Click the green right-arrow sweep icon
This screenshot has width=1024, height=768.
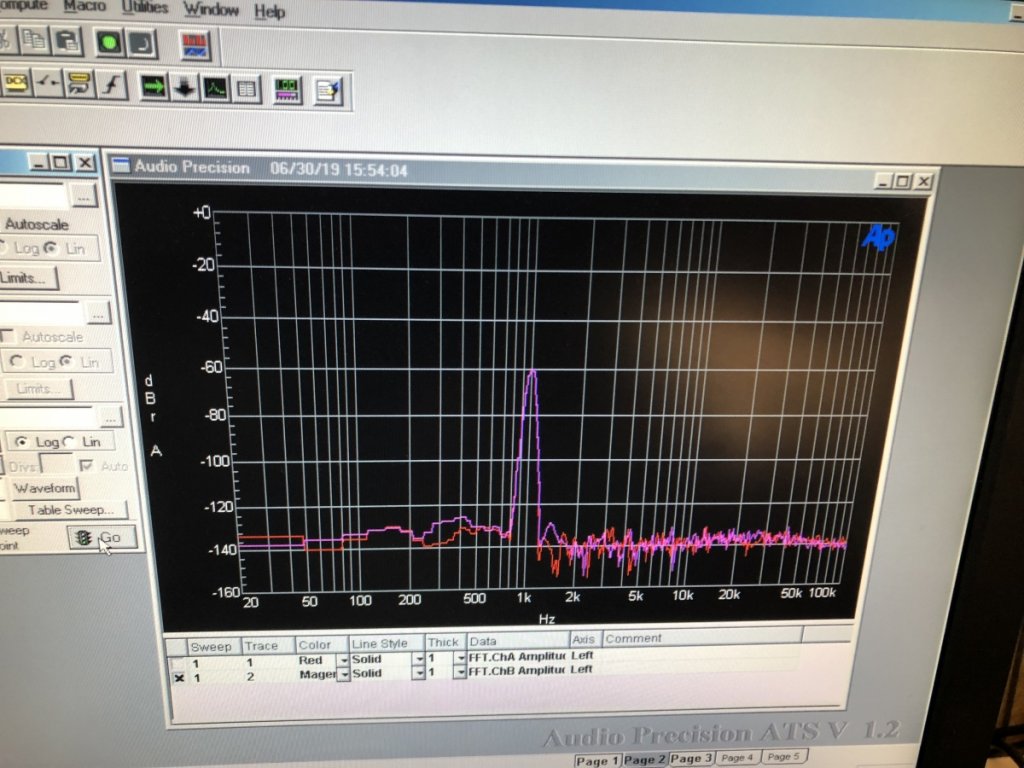(153, 87)
